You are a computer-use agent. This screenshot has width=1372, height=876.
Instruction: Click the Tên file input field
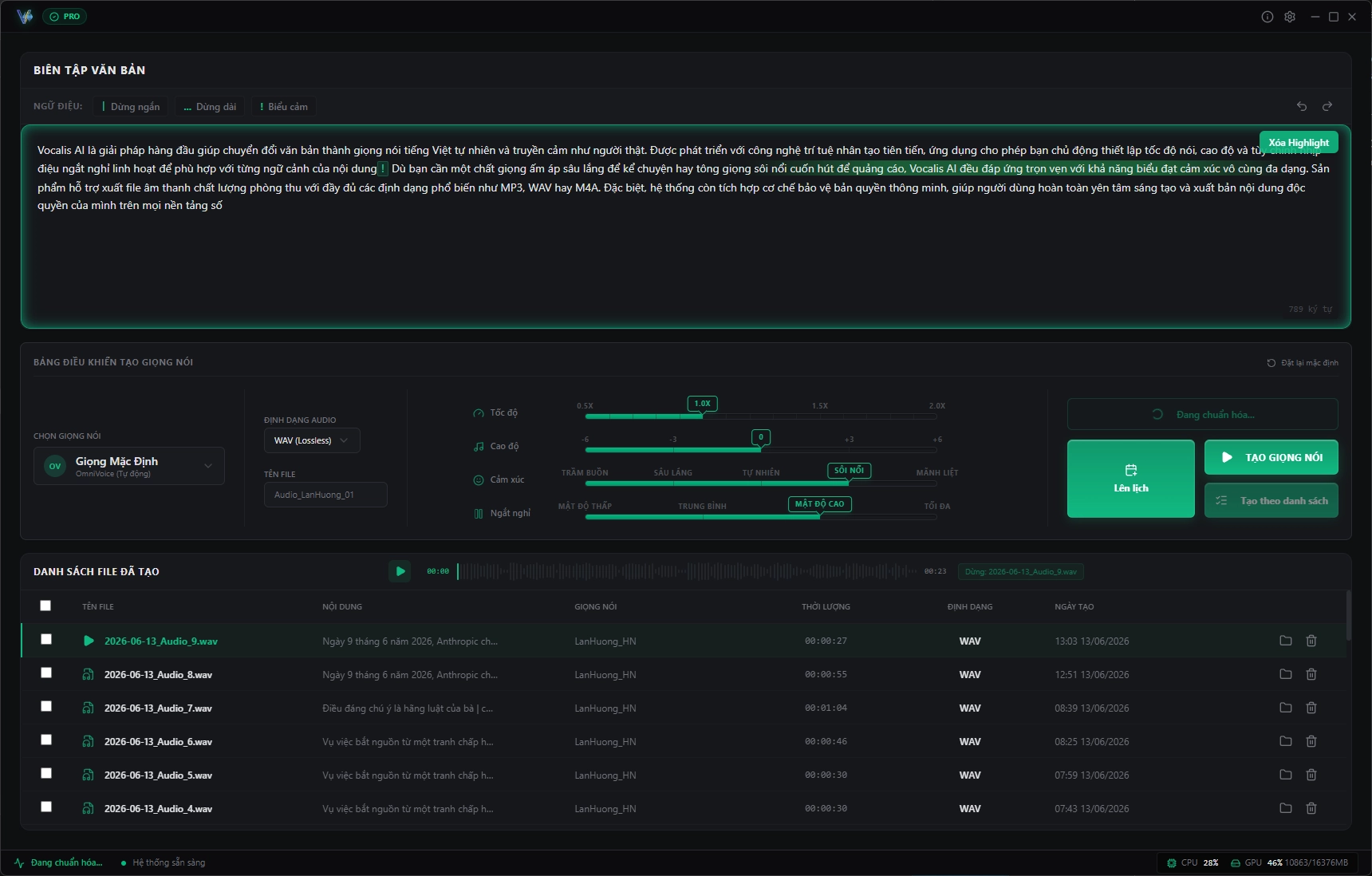point(325,495)
